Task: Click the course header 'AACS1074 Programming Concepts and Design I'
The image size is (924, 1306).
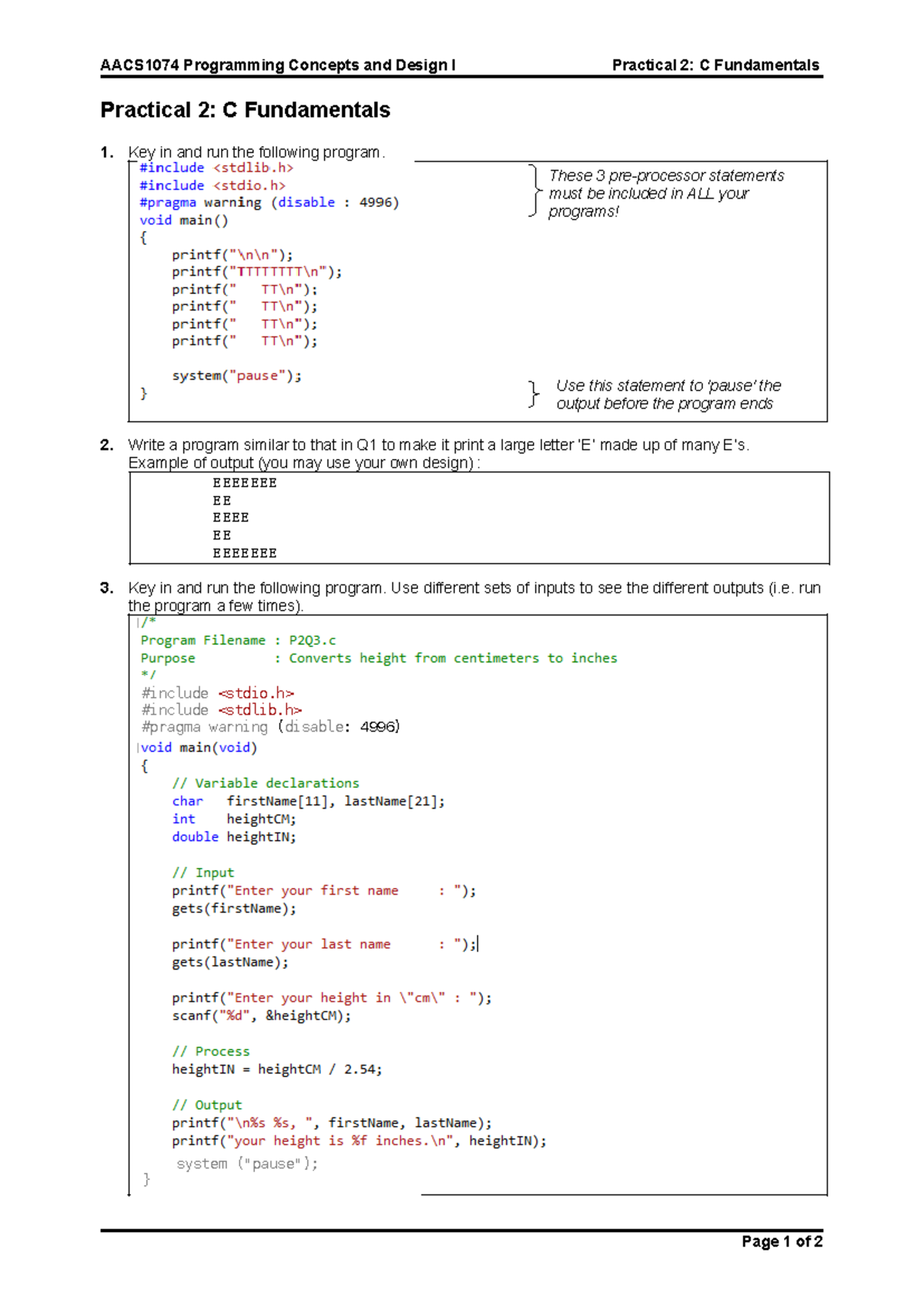Action: pyautogui.click(x=277, y=65)
